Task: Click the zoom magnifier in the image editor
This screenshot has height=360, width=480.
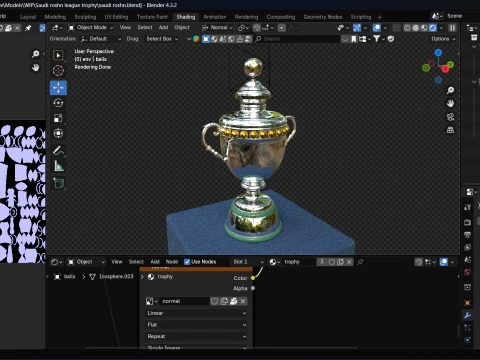Action: (x=35, y=54)
